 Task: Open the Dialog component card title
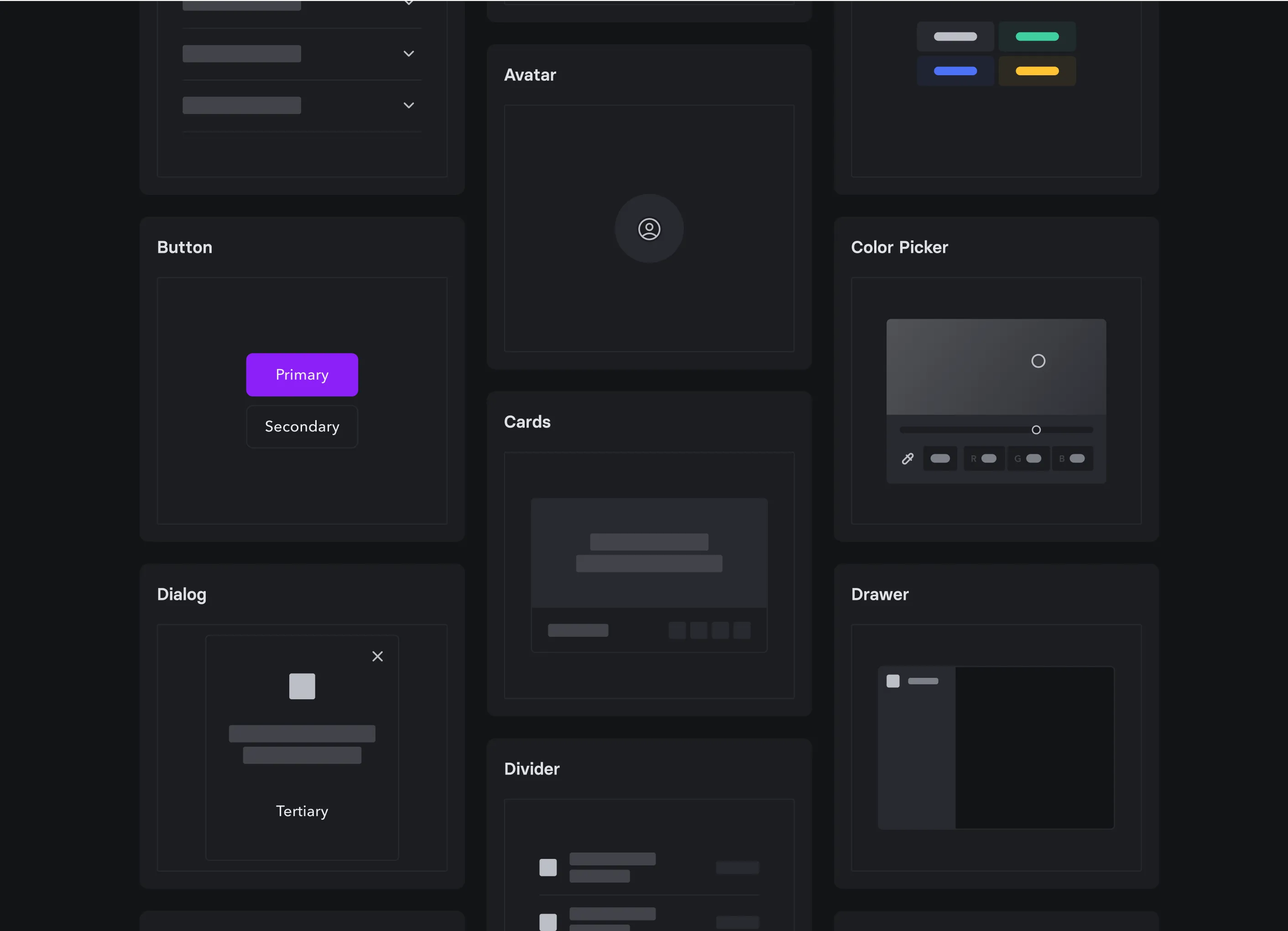[x=182, y=594]
